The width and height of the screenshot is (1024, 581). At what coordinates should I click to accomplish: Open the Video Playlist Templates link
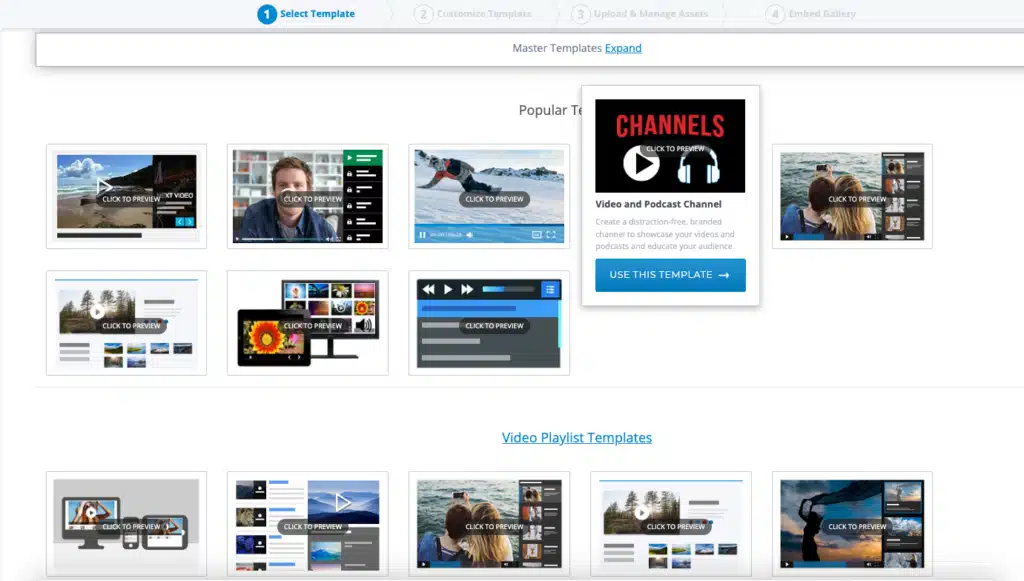(577, 437)
